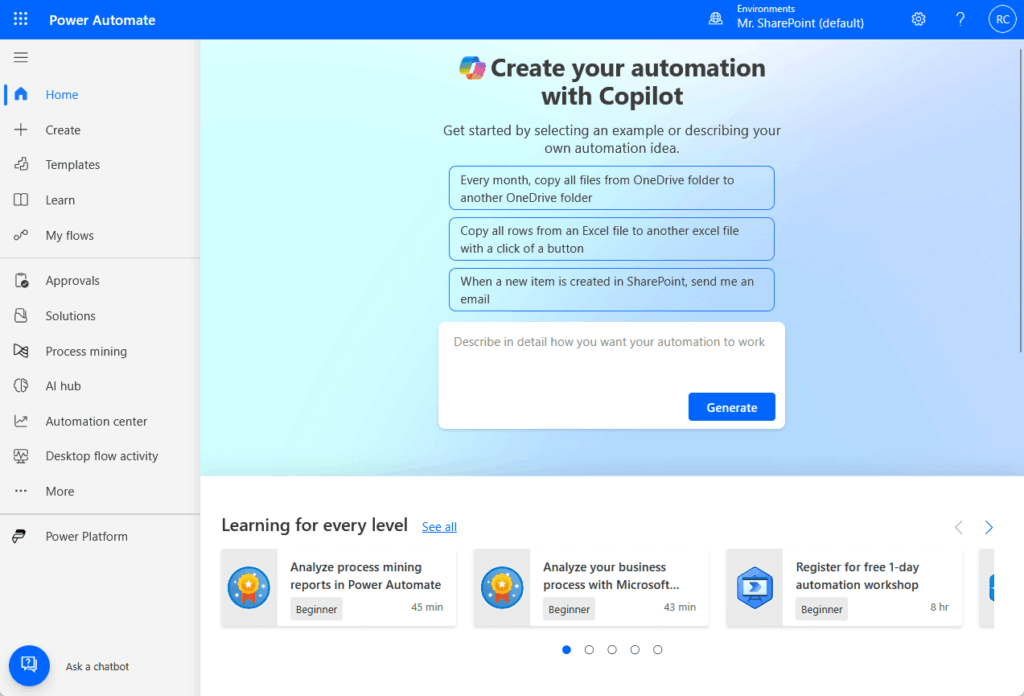Viewport: 1024px width, 696px height.
Task: Go to the next learning cards
Action: 989,527
